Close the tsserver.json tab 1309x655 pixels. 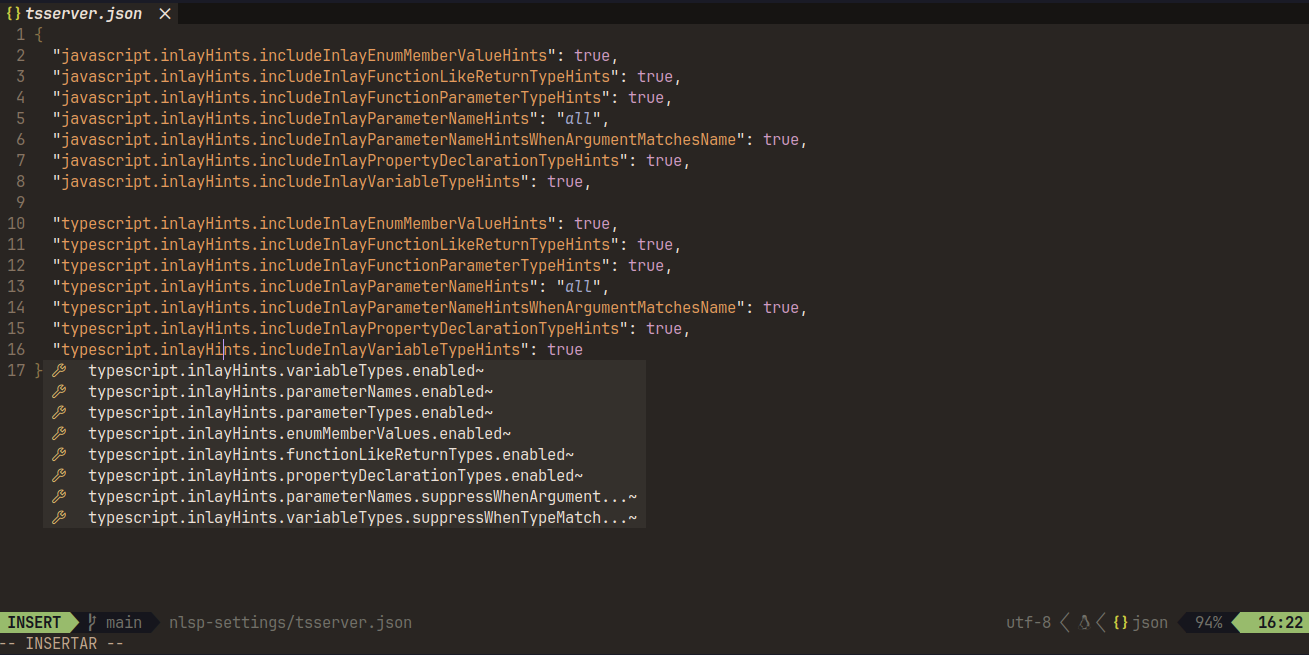click(165, 14)
